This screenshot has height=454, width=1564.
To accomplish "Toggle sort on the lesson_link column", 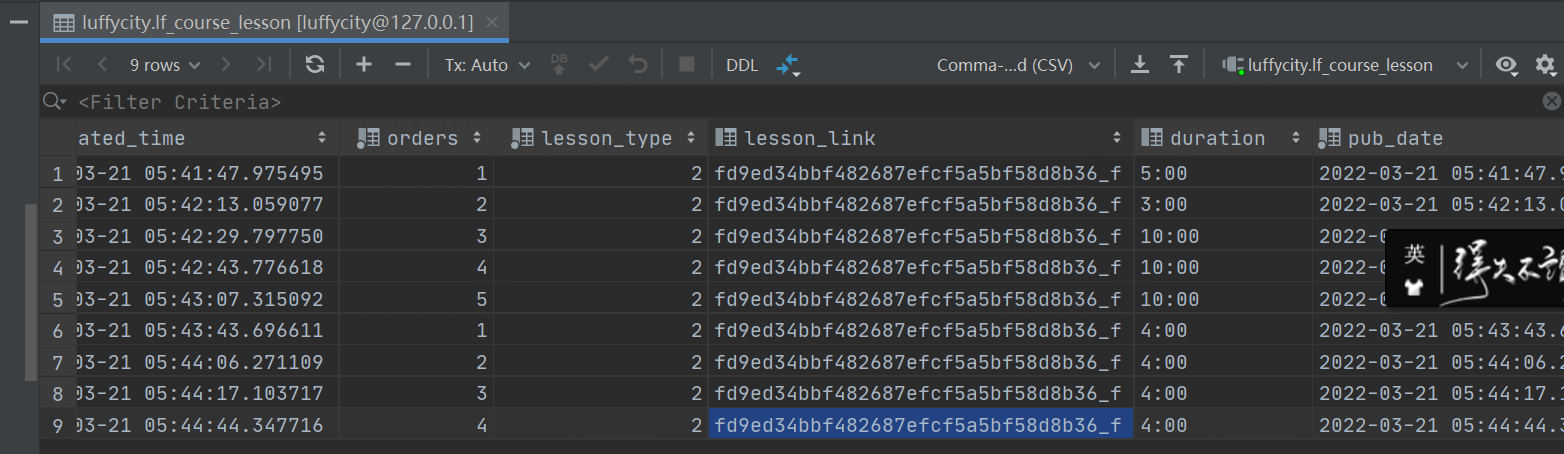I will point(1118,138).
